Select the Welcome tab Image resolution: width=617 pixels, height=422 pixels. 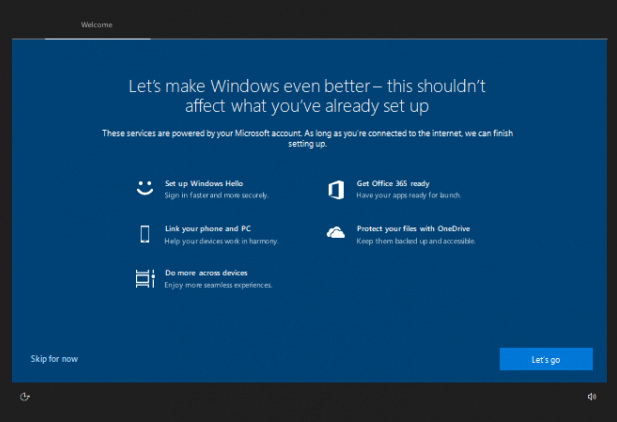click(x=97, y=25)
